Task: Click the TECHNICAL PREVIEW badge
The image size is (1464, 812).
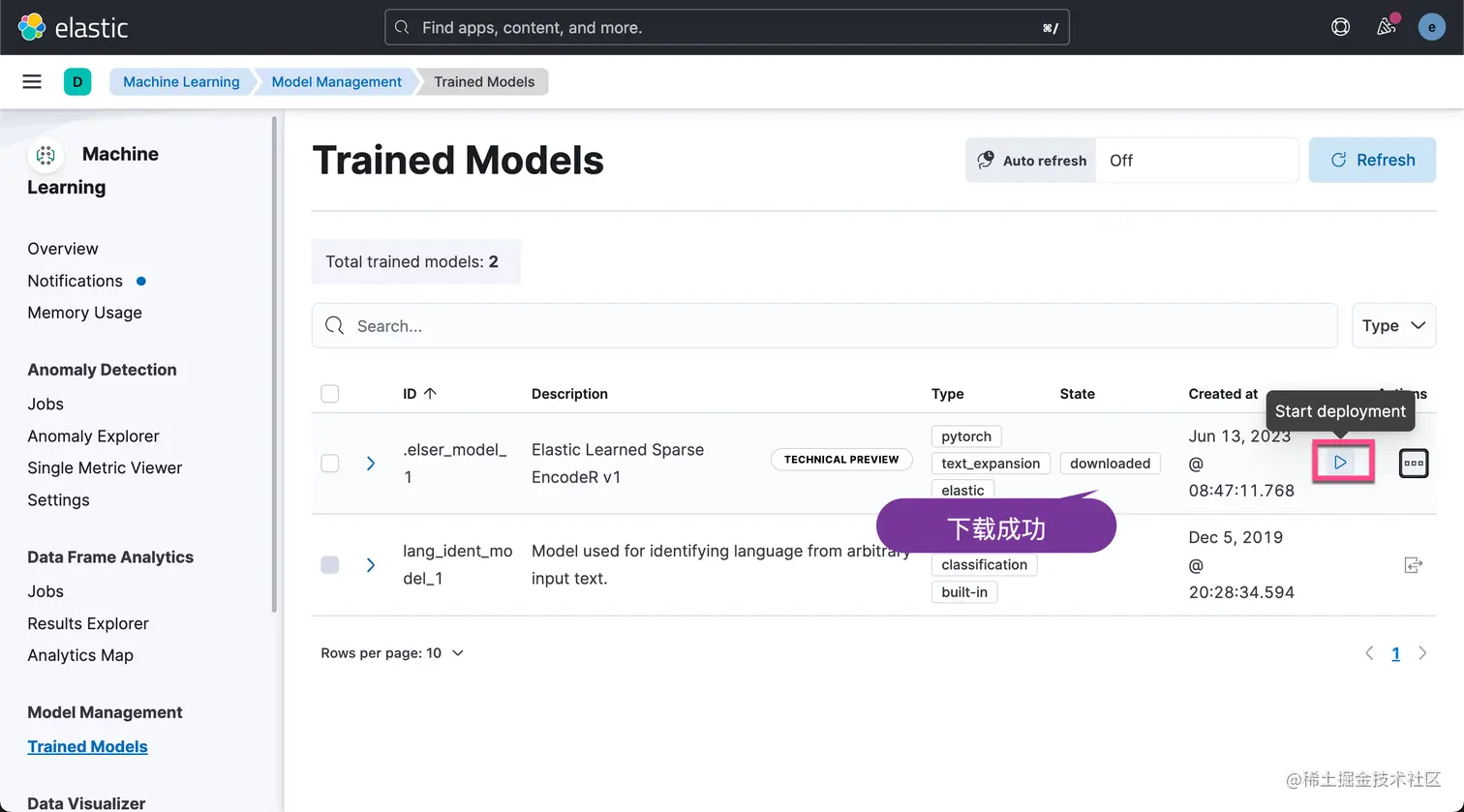Action: coord(841,460)
